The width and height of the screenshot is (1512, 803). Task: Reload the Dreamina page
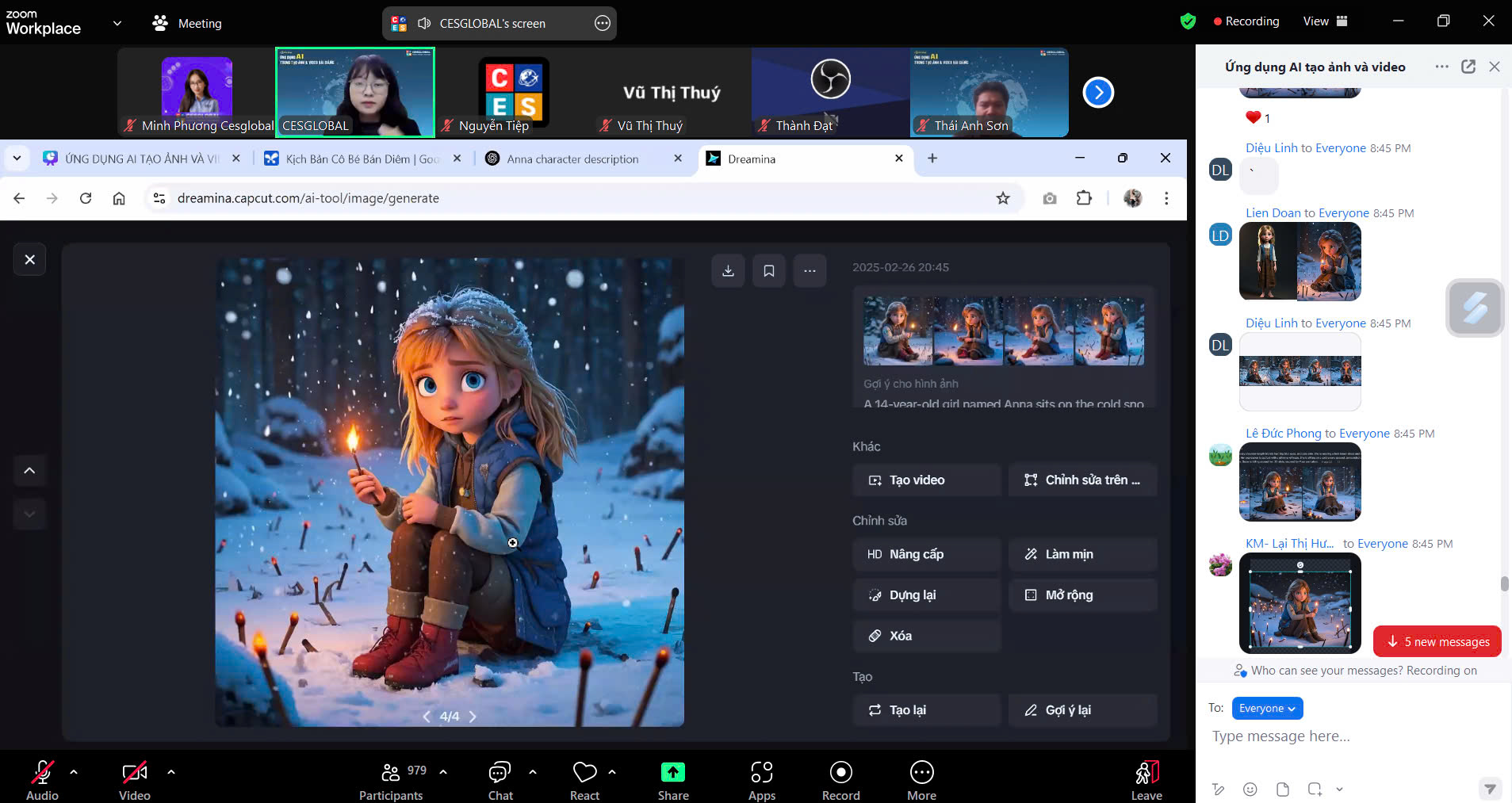pyautogui.click(x=86, y=198)
